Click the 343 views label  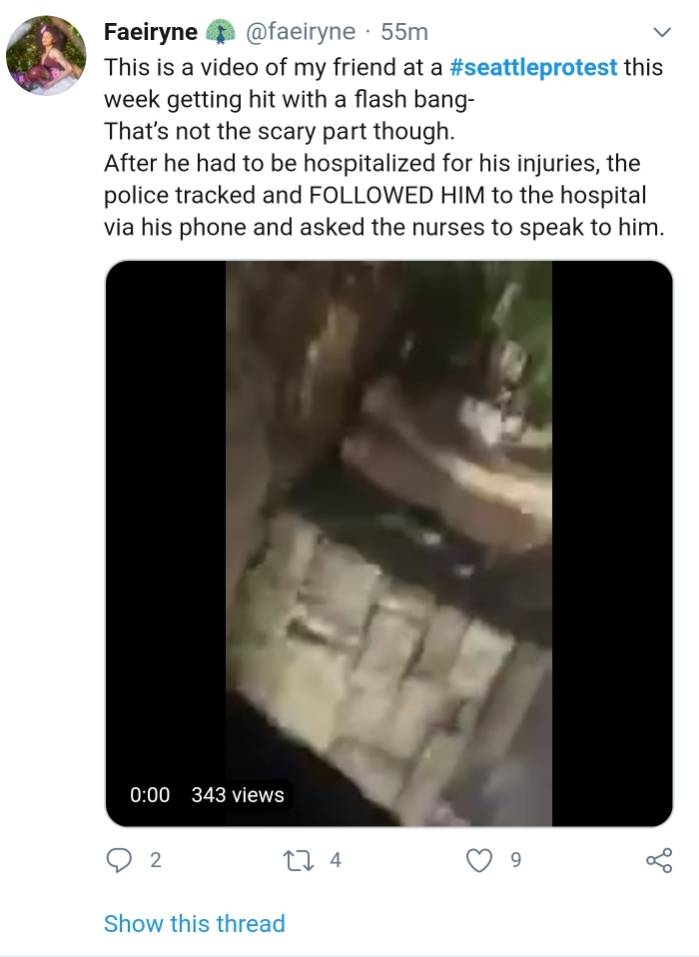[237, 795]
